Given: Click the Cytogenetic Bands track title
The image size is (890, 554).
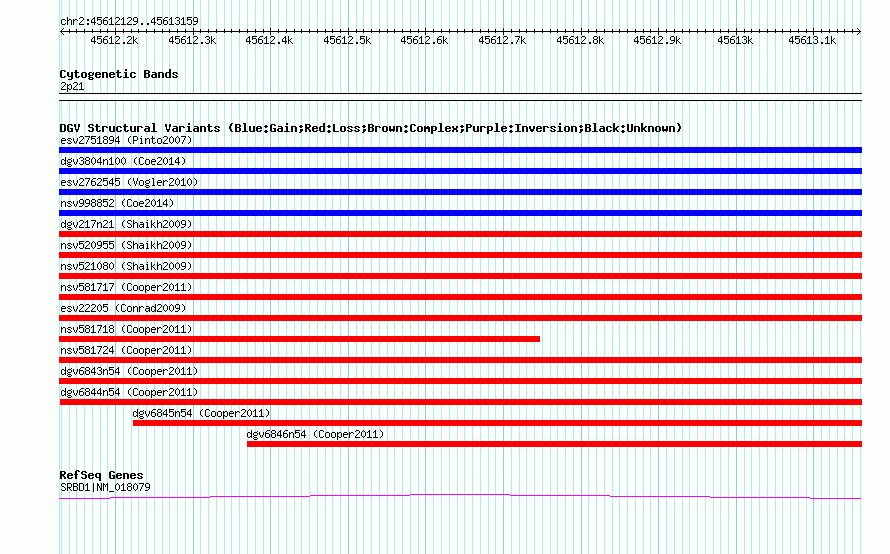Looking at the screenshot, I should tap(119, 74).
